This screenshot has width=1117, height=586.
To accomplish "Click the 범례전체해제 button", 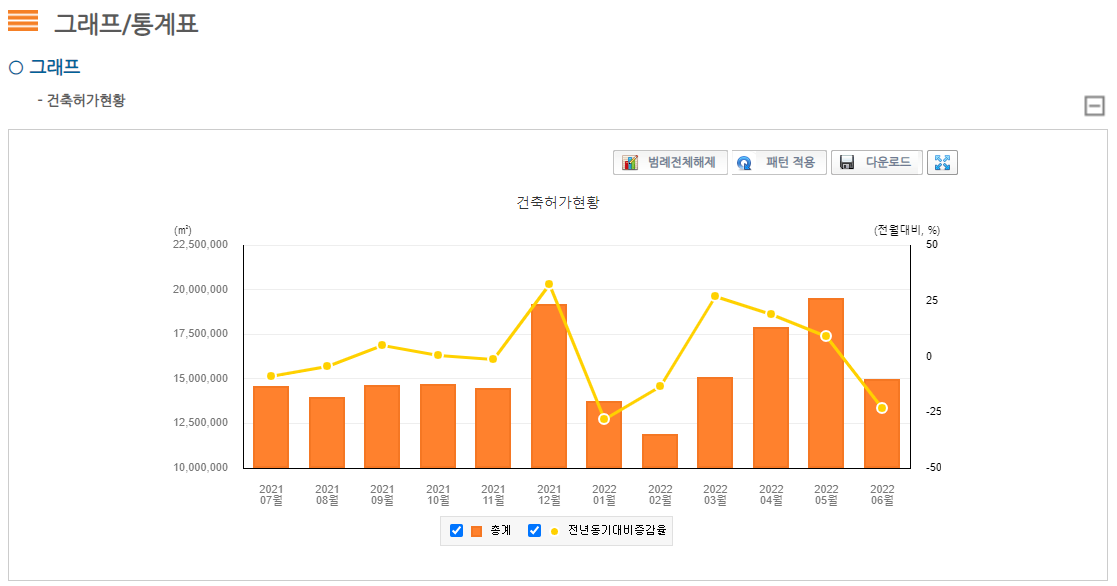I will pyautogui.click(x=670, y=162).
